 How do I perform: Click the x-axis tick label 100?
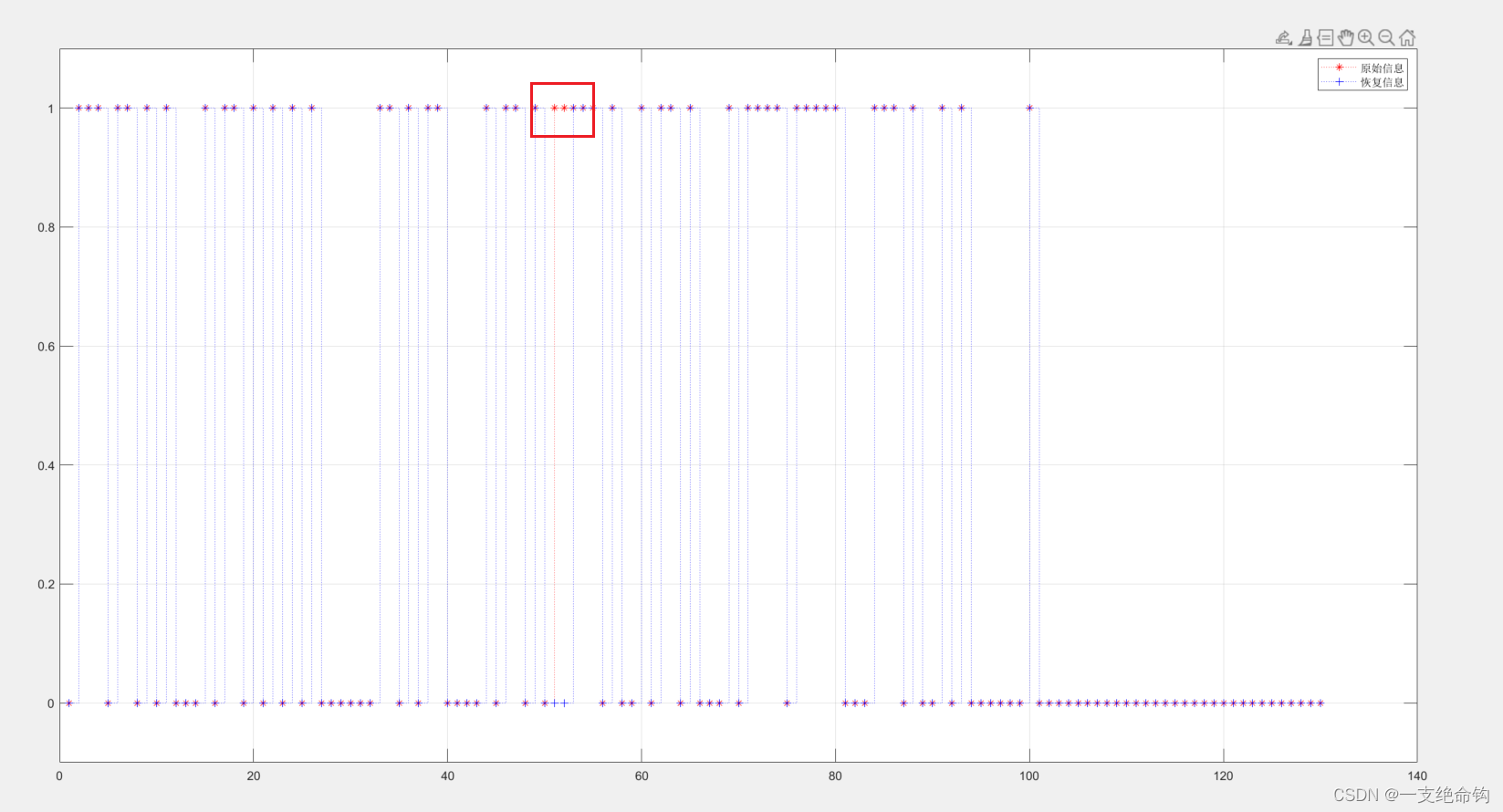[1029, 776]
